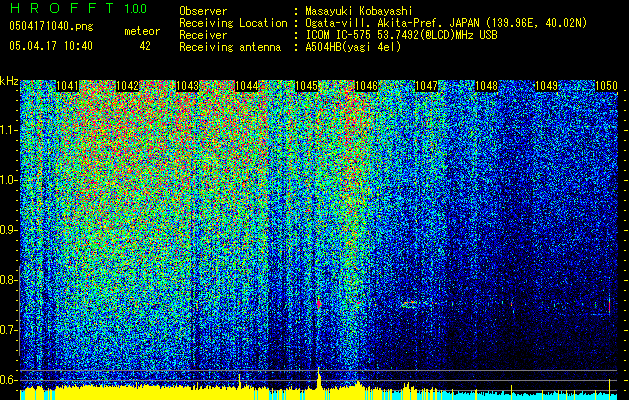The image size is (629, 400).
Task: Click the 1045 time marker
Action: pos(307,86)
